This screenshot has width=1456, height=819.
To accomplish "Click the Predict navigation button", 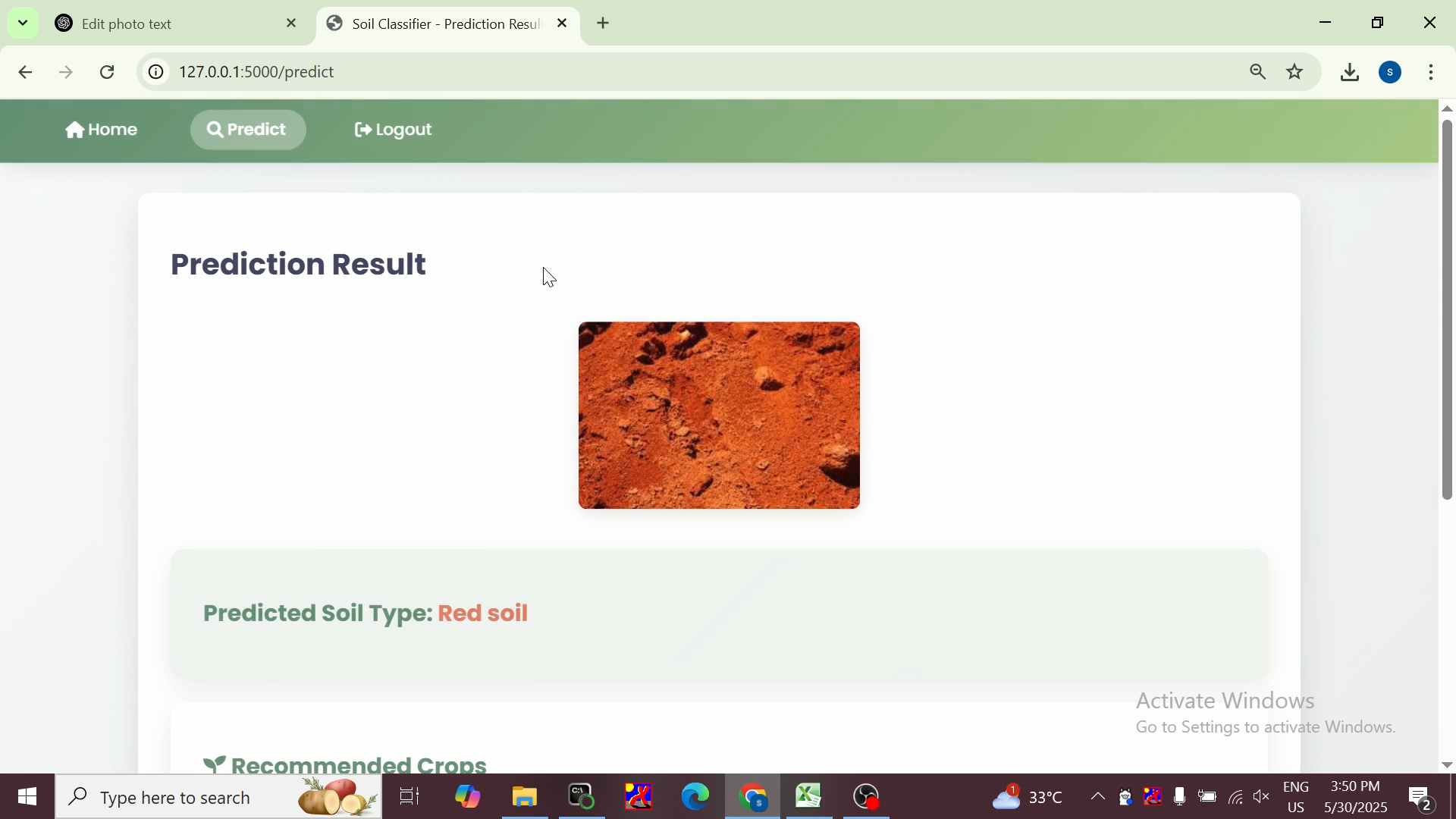I will pos(248,130).
